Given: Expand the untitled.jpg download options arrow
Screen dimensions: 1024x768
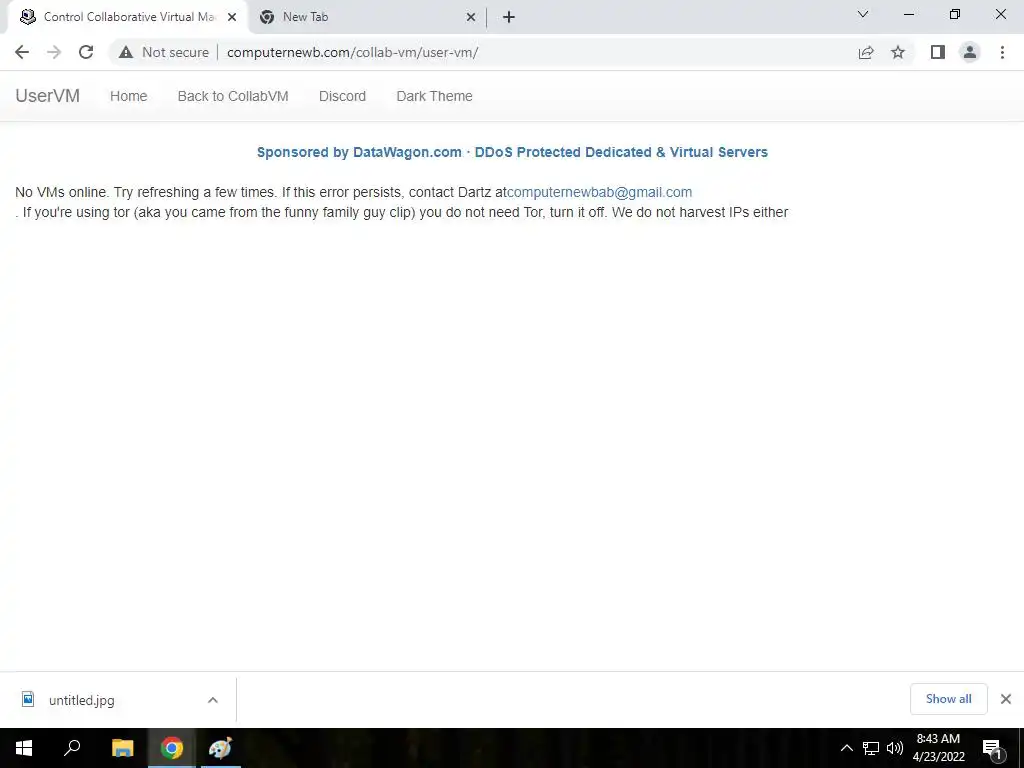Looking at the screenshot, I should coord(213,700).
